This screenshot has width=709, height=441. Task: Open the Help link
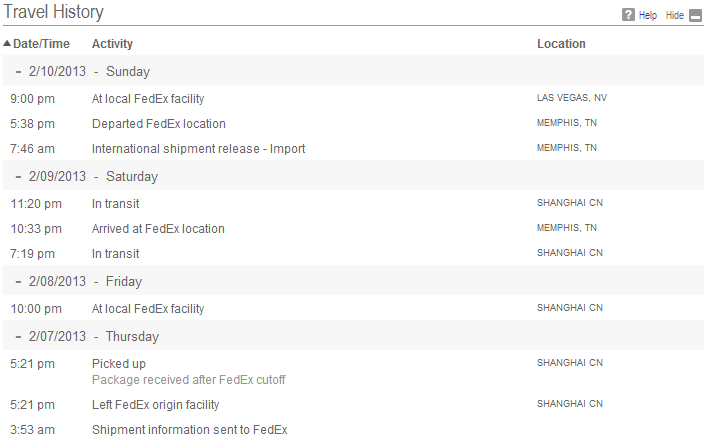pos(648,15)
